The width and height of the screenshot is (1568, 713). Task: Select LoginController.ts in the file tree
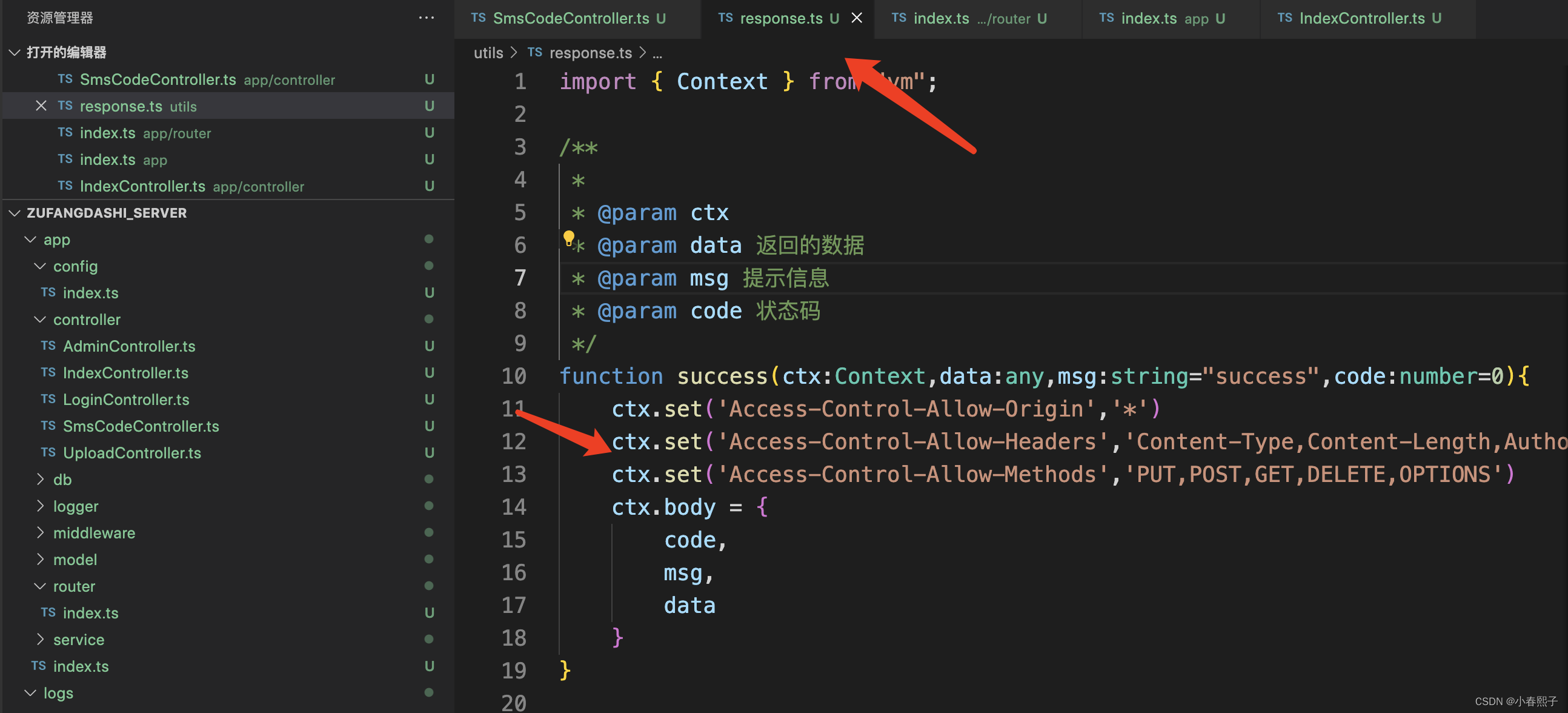[x=125, y=399]
